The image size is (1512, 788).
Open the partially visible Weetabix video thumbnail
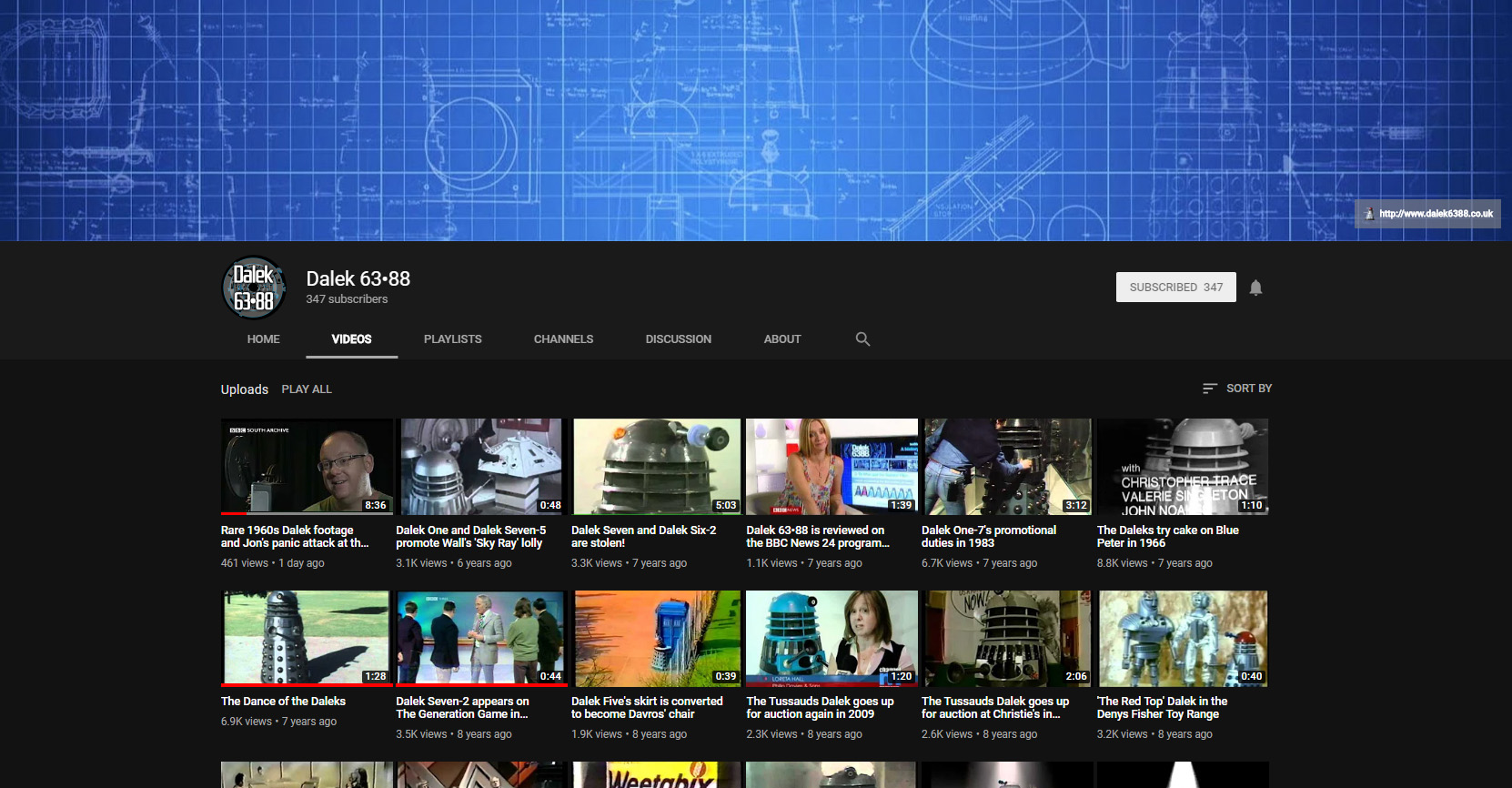click(x=657, y=774)
